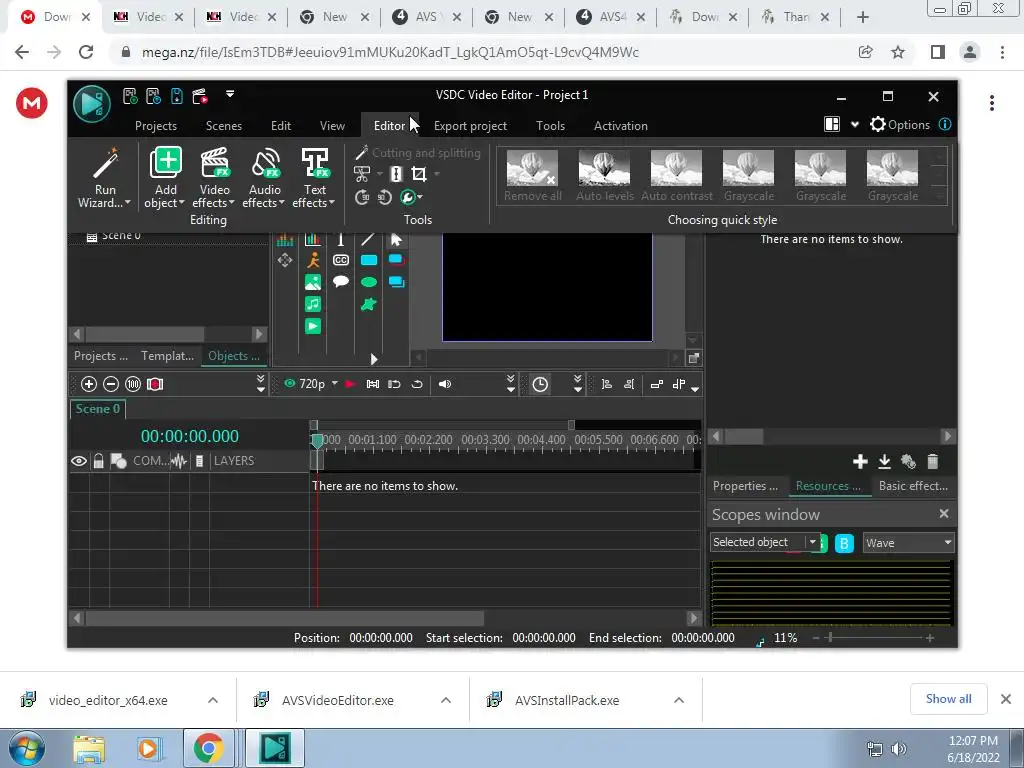Toggle the preview eye next to 720p
1024x768 pixels.
[289, 383]
